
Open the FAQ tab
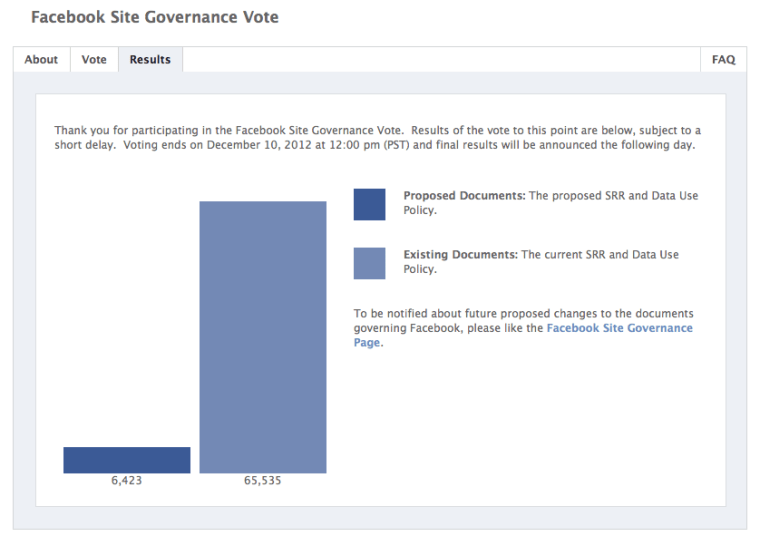[723, 60]
